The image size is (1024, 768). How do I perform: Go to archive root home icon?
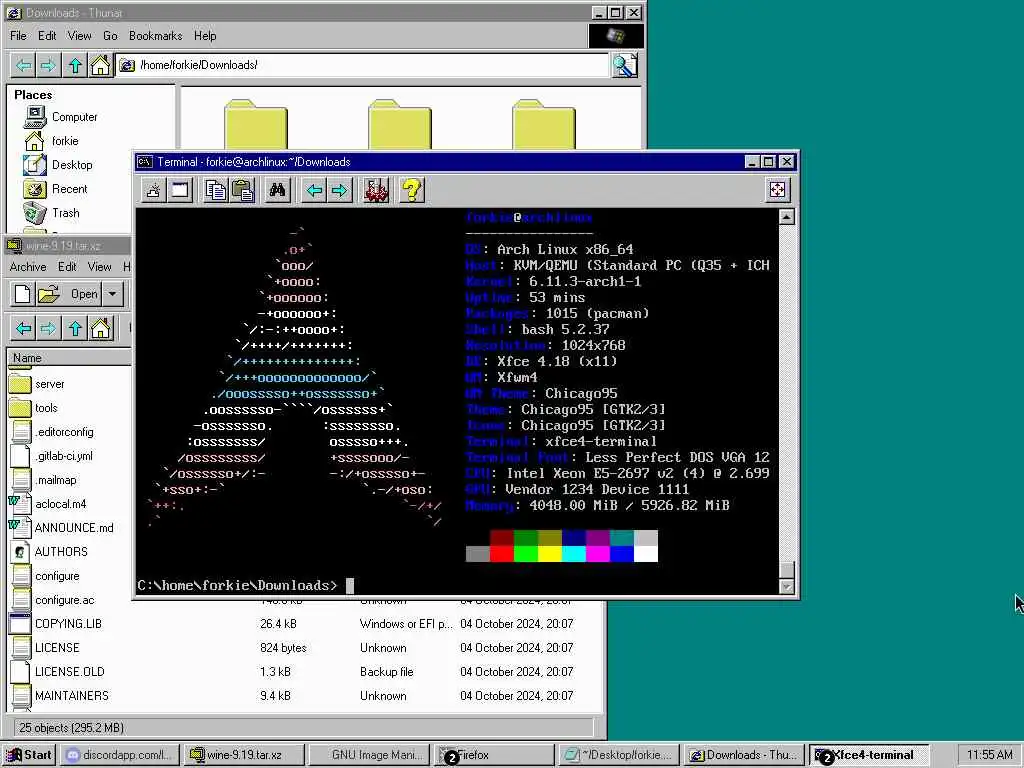click(x=101, y=328)
